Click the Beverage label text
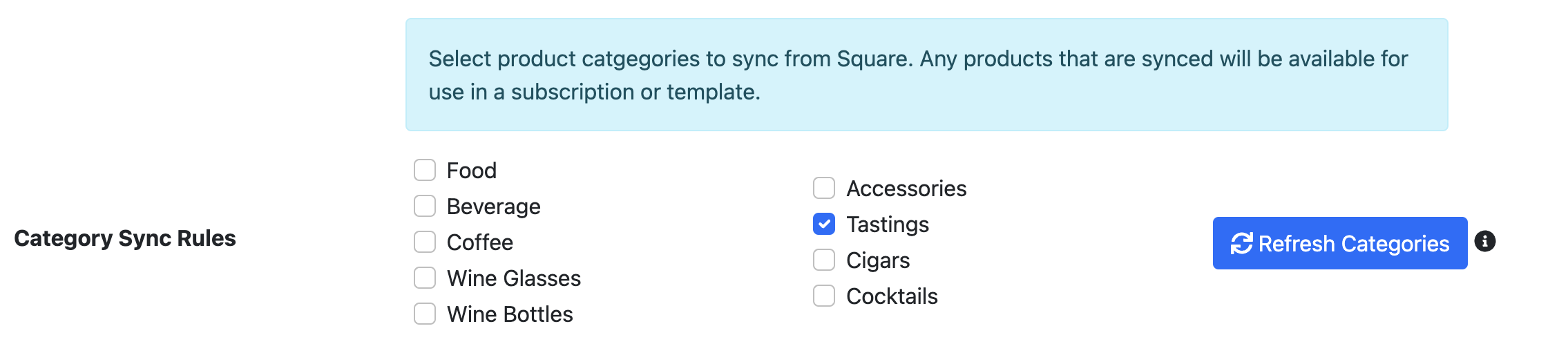1568x344 pixels. (494, 207)
